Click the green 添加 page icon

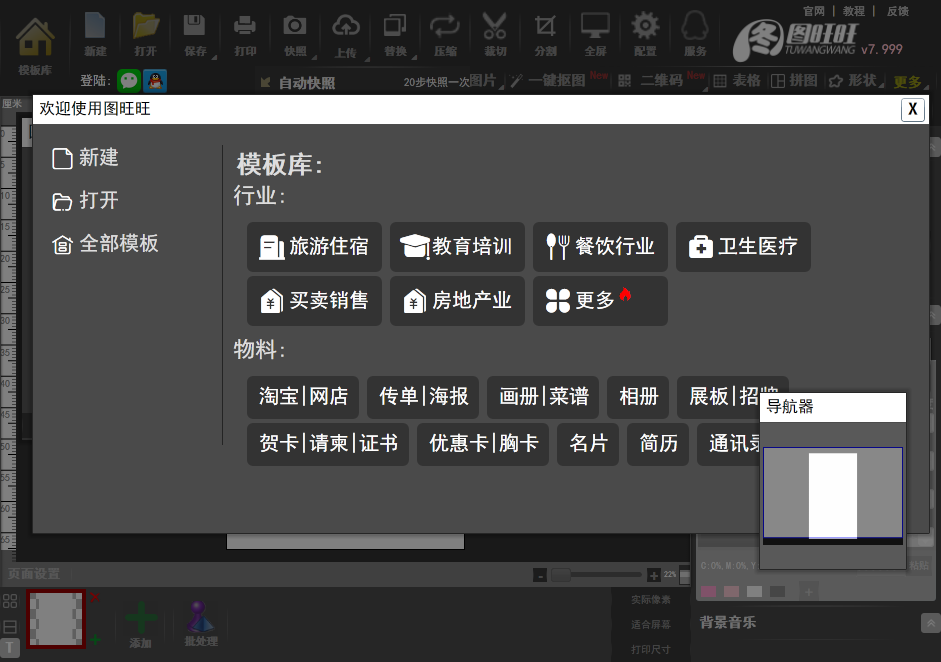pyautogui.click(x=141, y=624)
